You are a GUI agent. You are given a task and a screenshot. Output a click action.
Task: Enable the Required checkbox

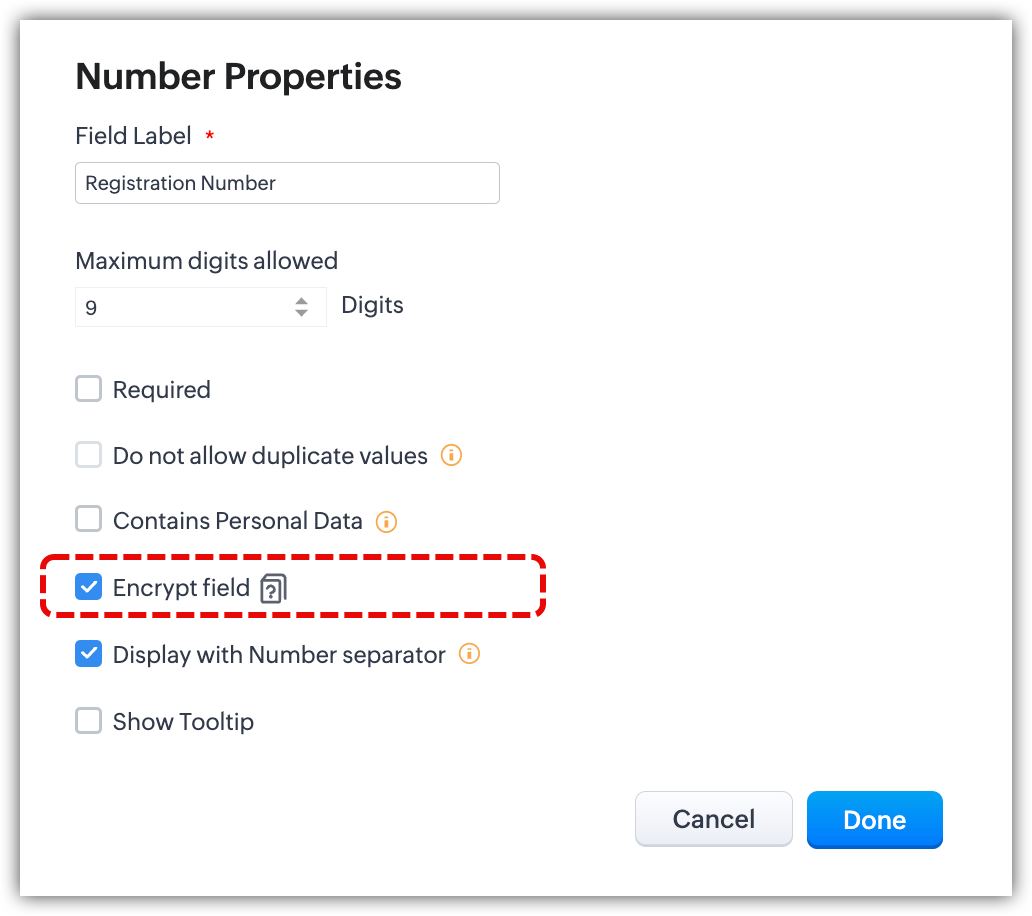[89, 389]
